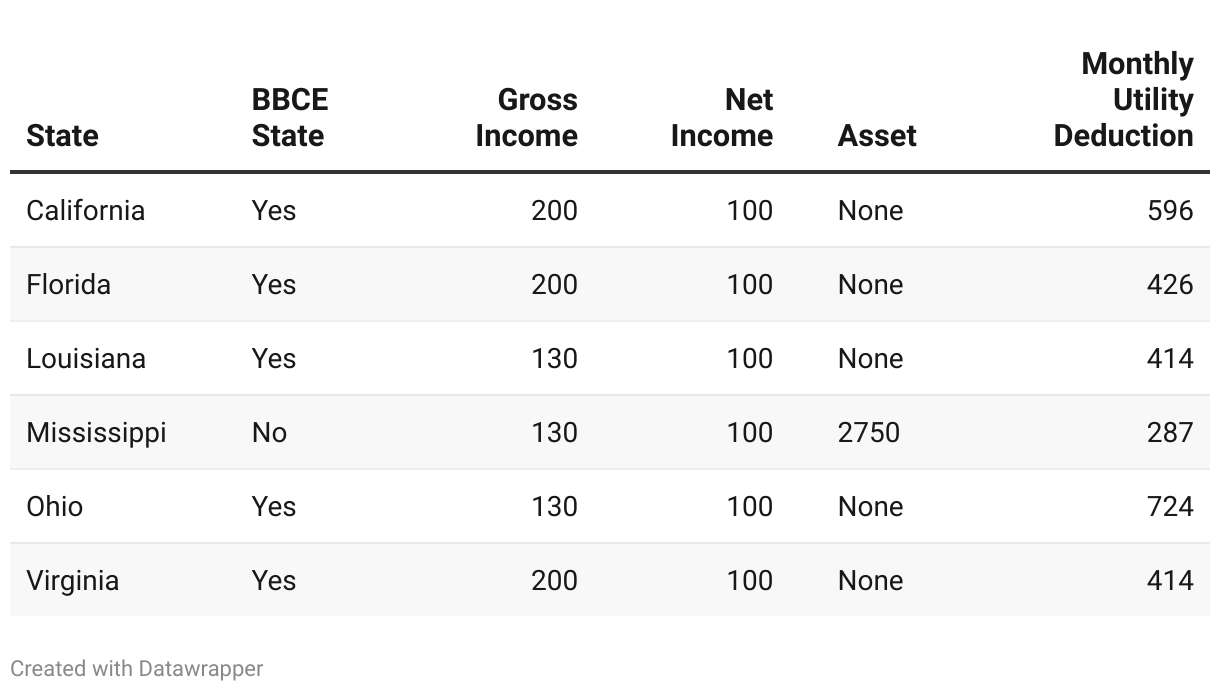The width and height of the screenshot is (1220, 692).
Task: Select the Ohio state cell
Action: click(55, 507)
